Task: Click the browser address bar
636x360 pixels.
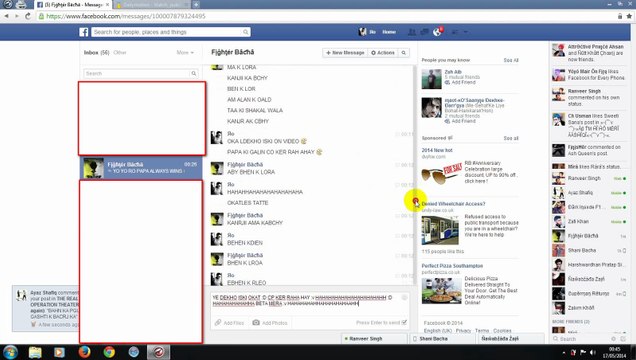Action: (x=324, y=16)
